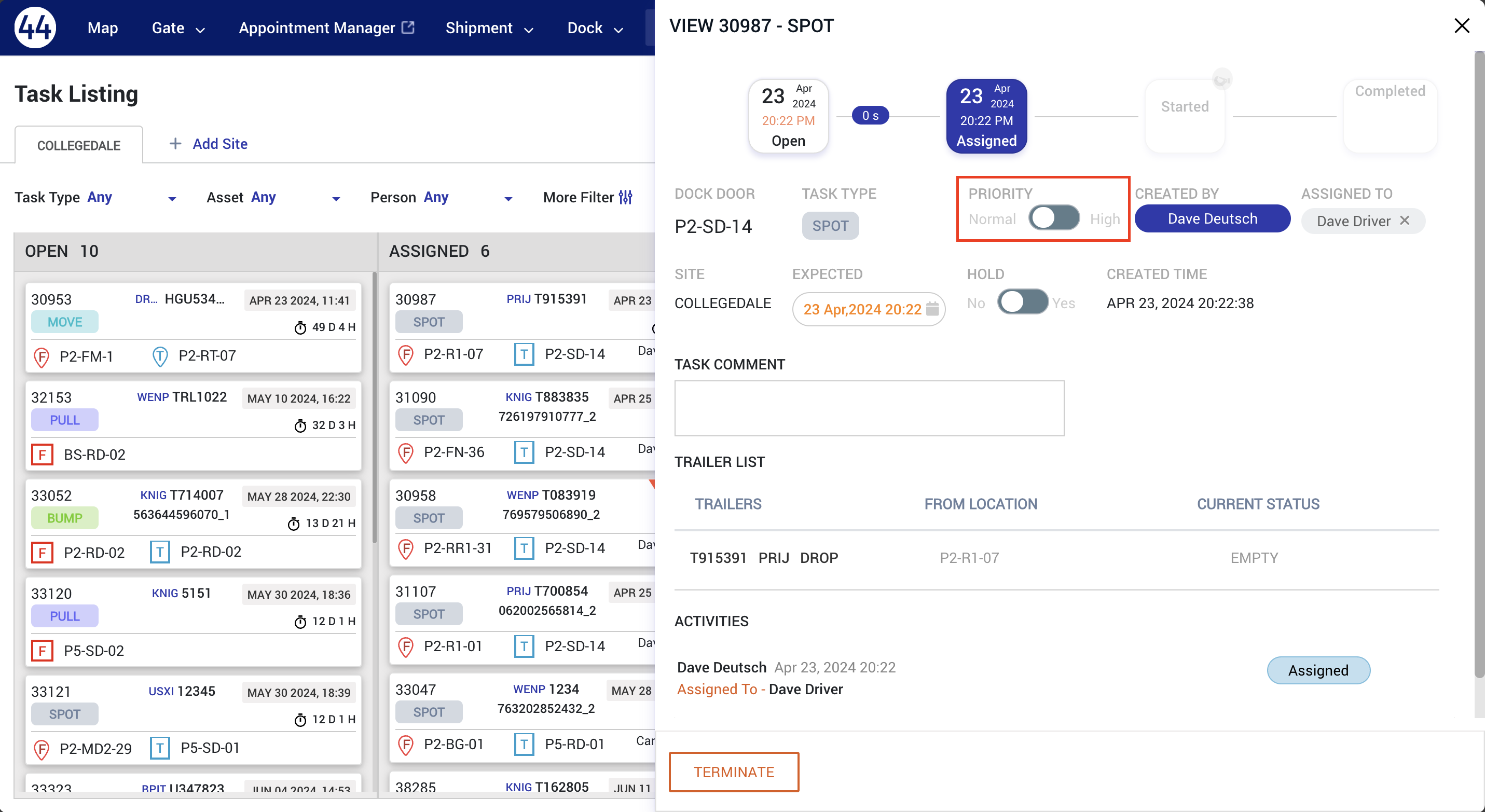Click the detail panel vertical scrollbar

(1479, 364)
